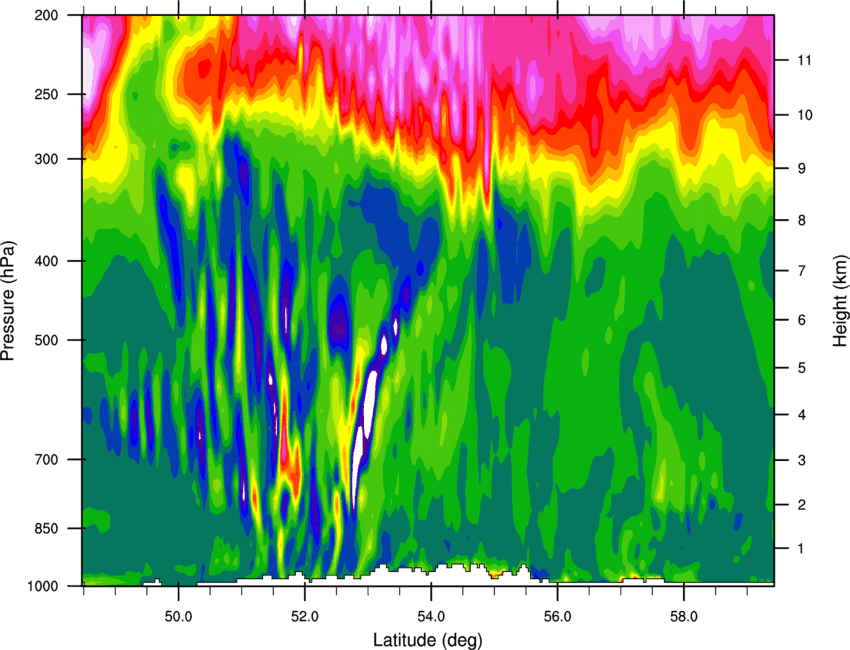The width and height of the screenshot is (850, 650).
Task: Click the 3 km height label
Action: click(x=802, y=460)
